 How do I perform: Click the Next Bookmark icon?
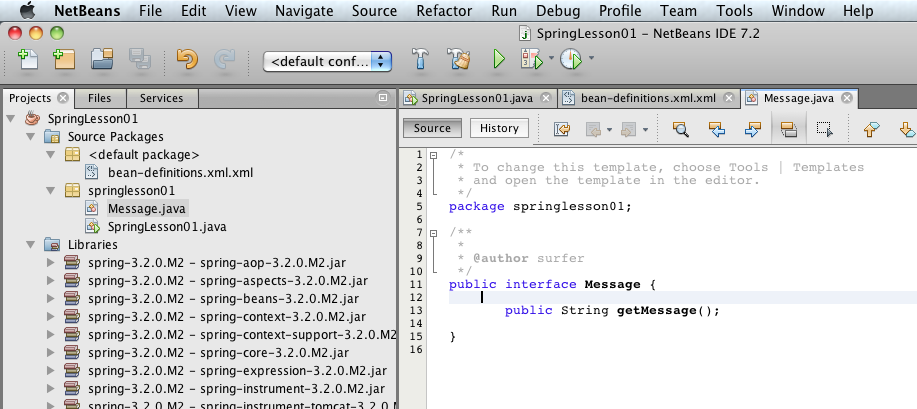(x=907, y=129)
